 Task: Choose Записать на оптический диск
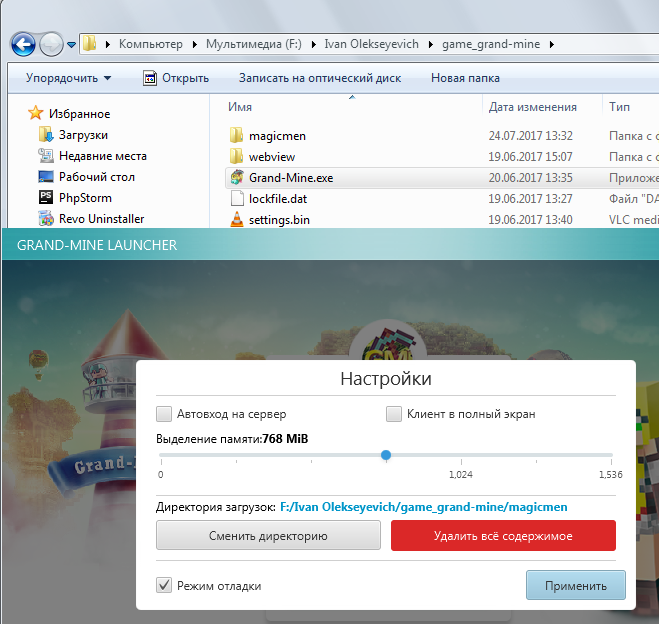(320, 78)
